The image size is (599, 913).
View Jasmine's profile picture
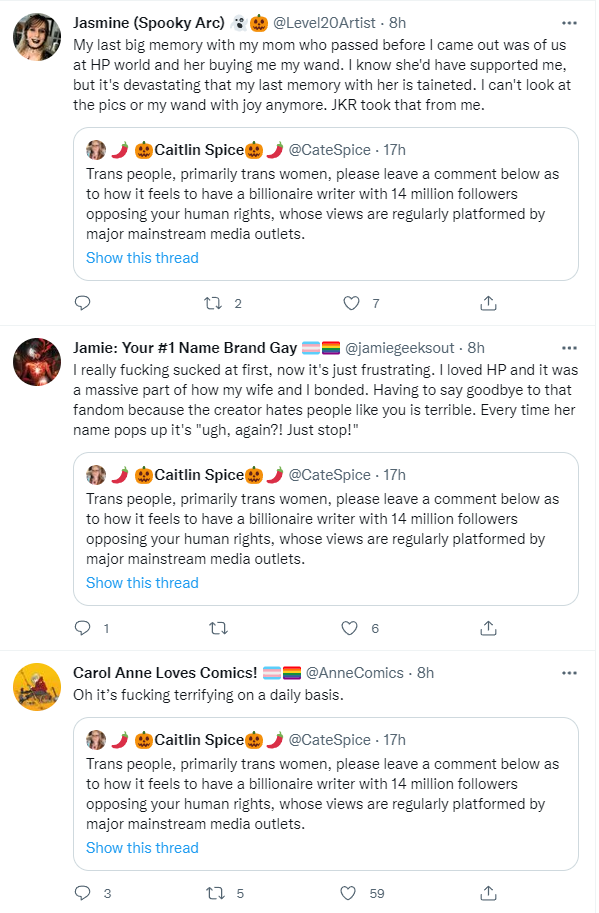[37, 37]
